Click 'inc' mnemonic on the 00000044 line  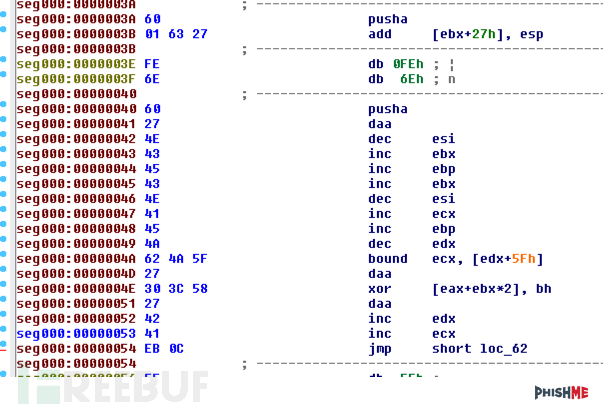point(380,169)
